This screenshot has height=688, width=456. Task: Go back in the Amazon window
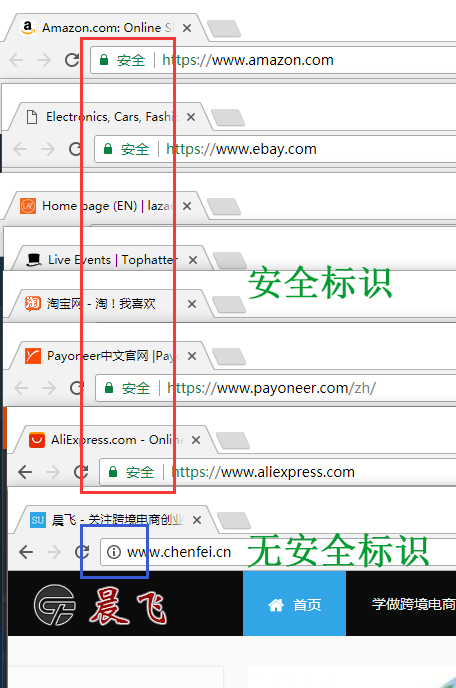tap(16, 60)
